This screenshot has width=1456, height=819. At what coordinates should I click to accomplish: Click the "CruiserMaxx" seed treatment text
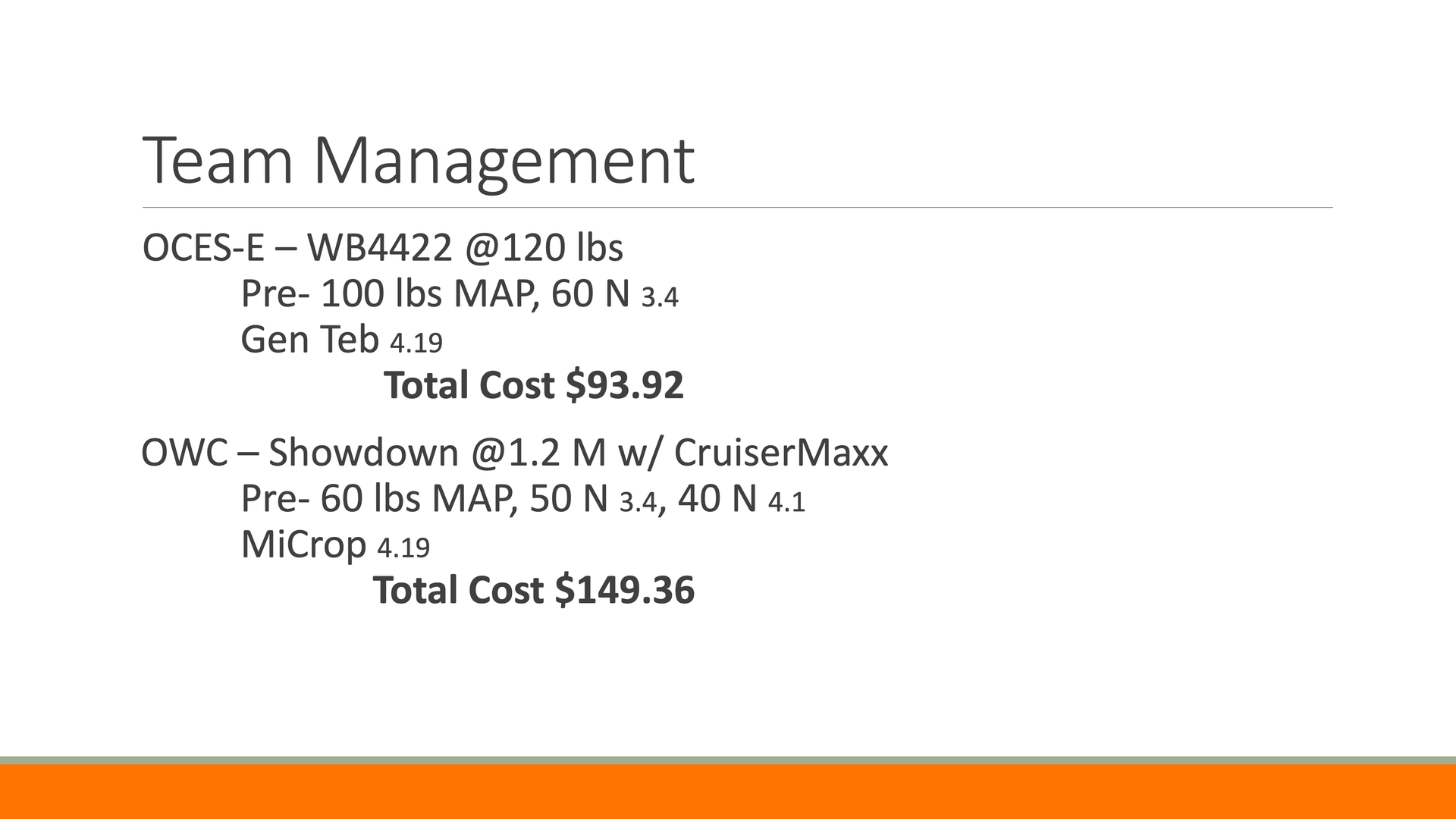pyautogui.click(x=780, y=453)
